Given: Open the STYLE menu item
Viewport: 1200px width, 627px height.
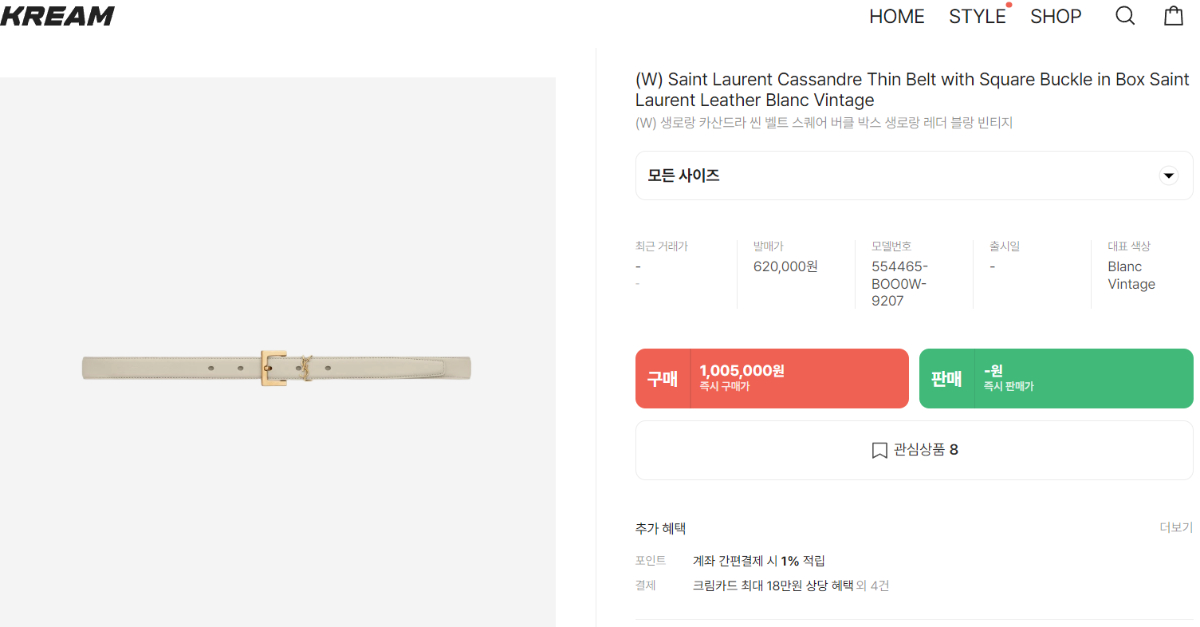Looking at the screenshot, I should pyautogui.click(x=977, y=17).
